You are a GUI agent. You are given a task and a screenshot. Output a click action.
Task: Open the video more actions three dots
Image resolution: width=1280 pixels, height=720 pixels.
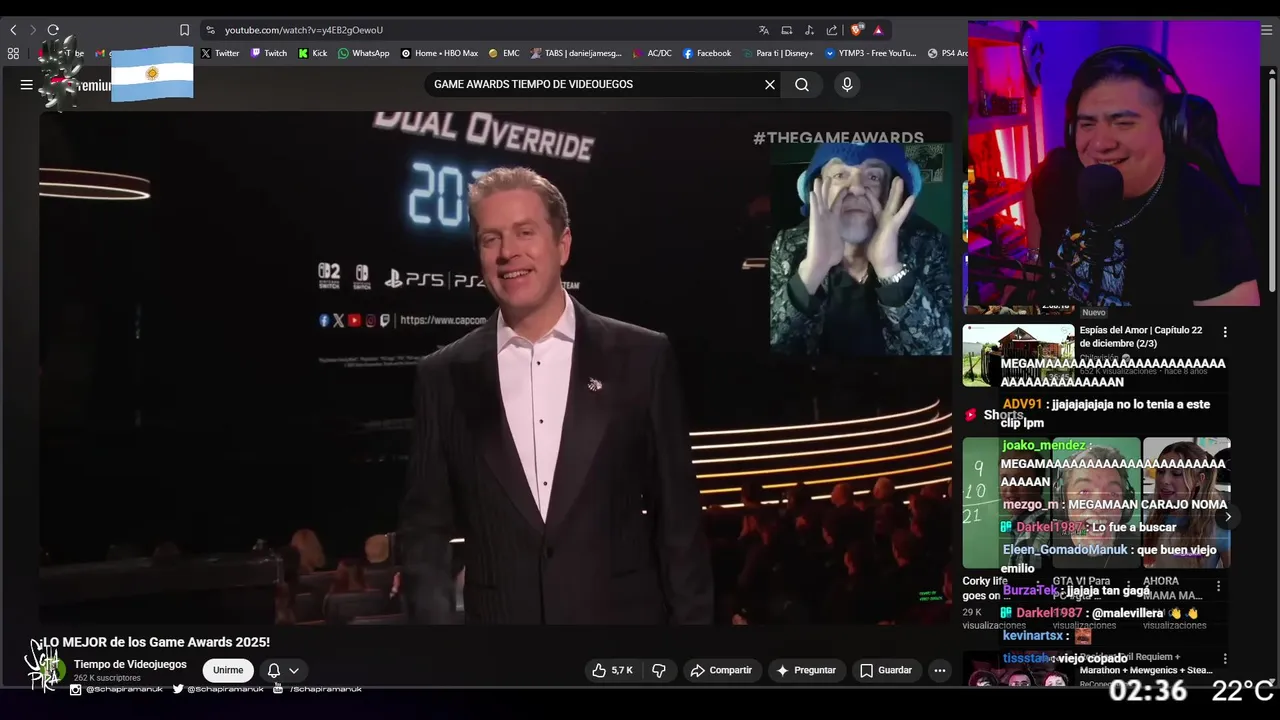tap(939, 670)
